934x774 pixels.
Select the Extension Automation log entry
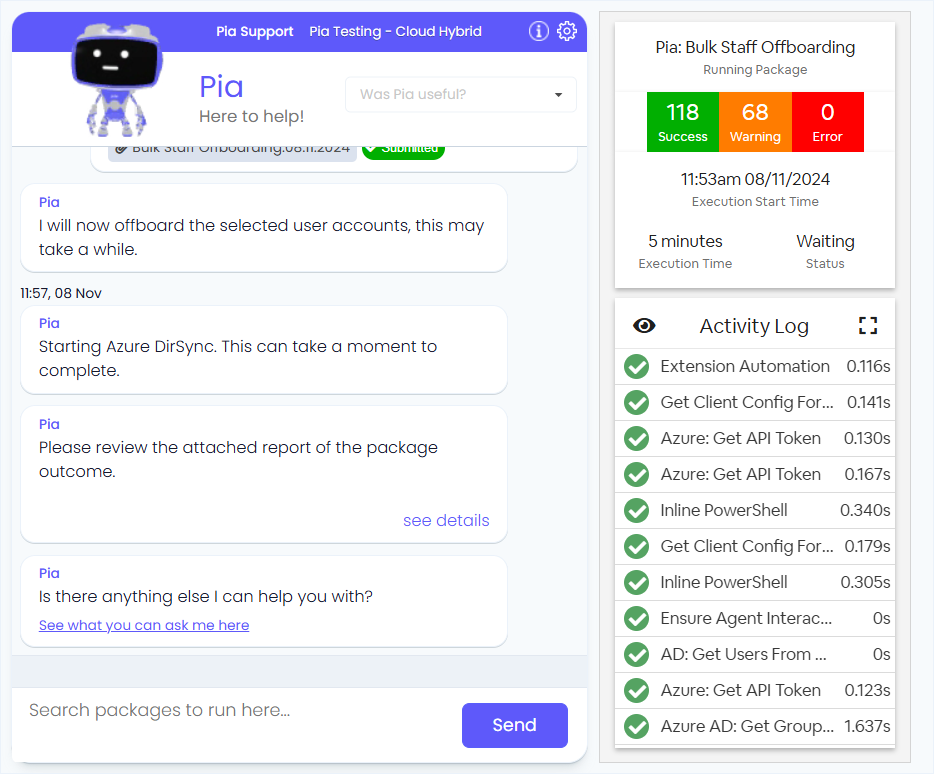tap(755, 366)
